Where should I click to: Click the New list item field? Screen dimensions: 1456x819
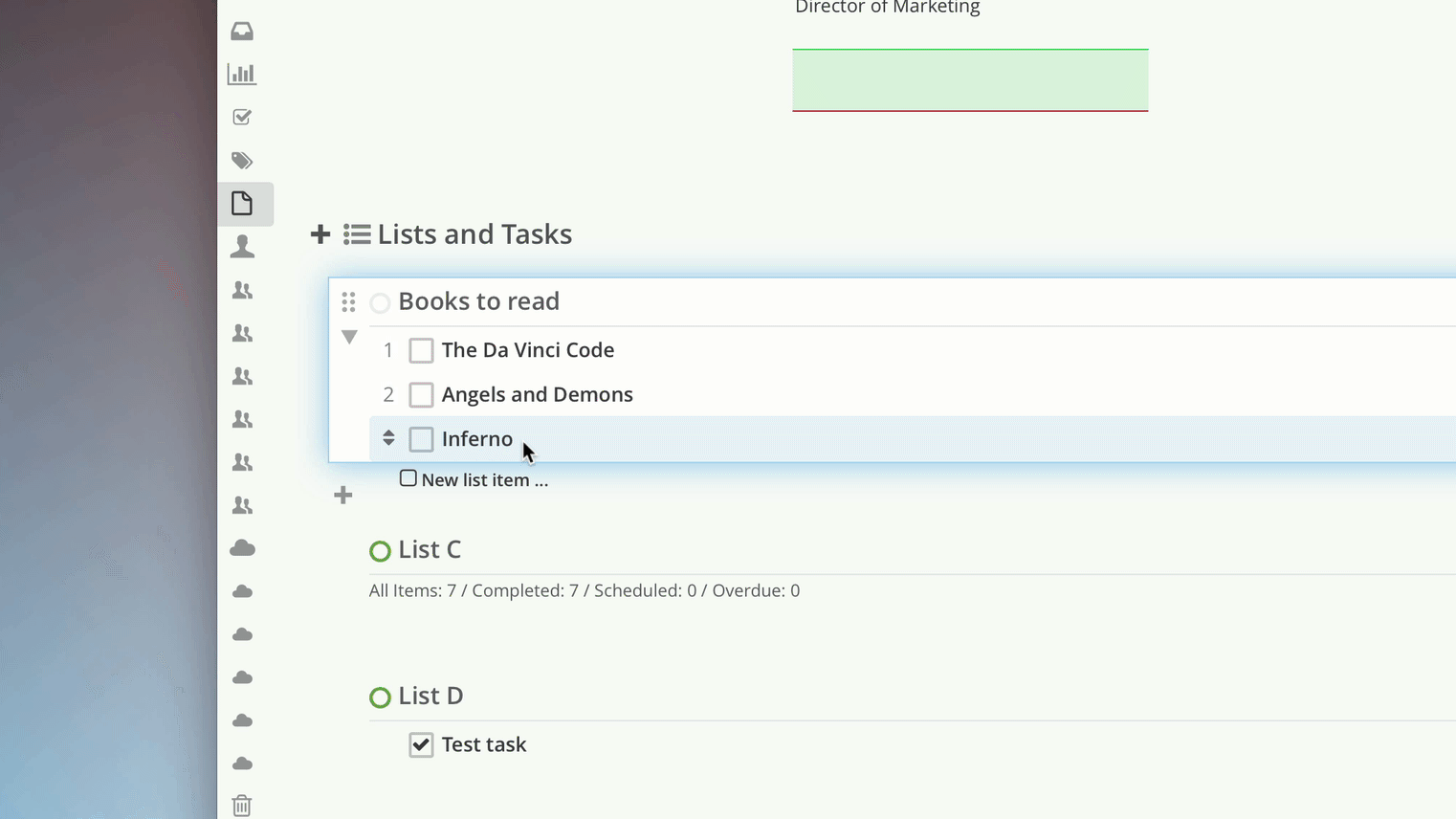[x=484, y=480]
